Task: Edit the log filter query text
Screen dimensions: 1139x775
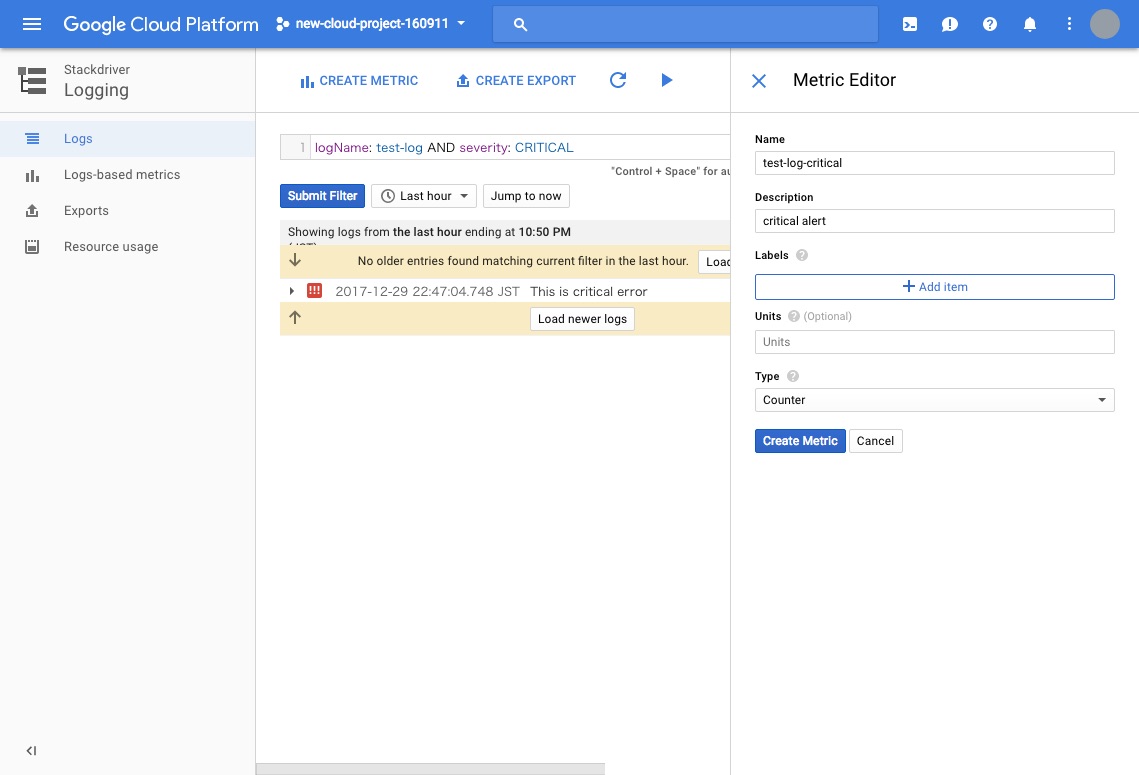Action: coord(520,147)
